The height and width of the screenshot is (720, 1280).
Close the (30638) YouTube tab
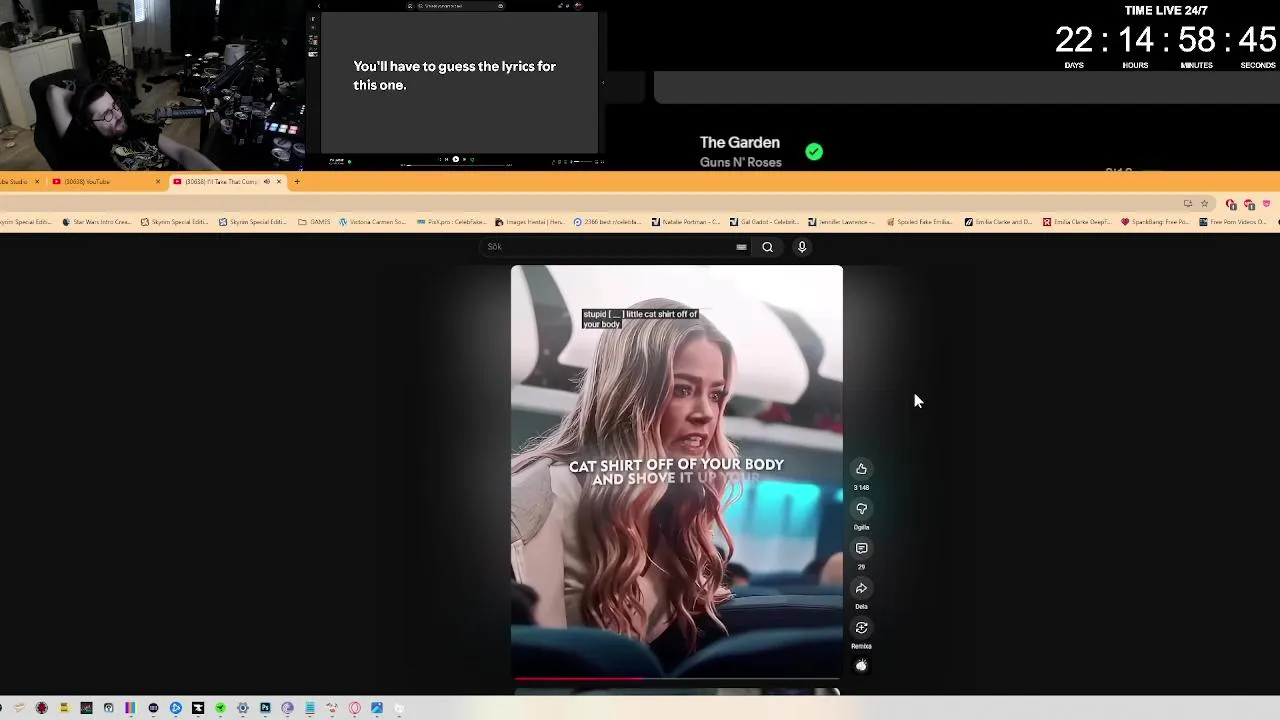pyautogui.click(x=158, y=181)
